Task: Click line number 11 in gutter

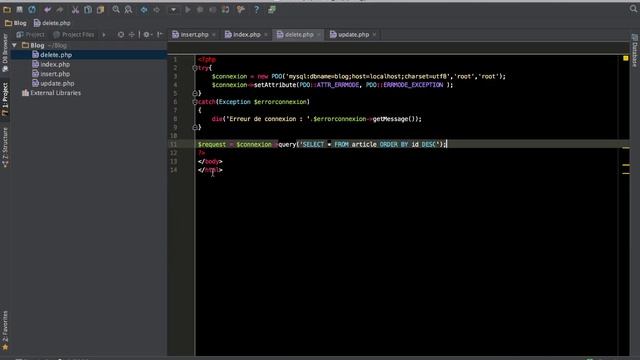Action: pyautogui.click(x=173, y=144)
